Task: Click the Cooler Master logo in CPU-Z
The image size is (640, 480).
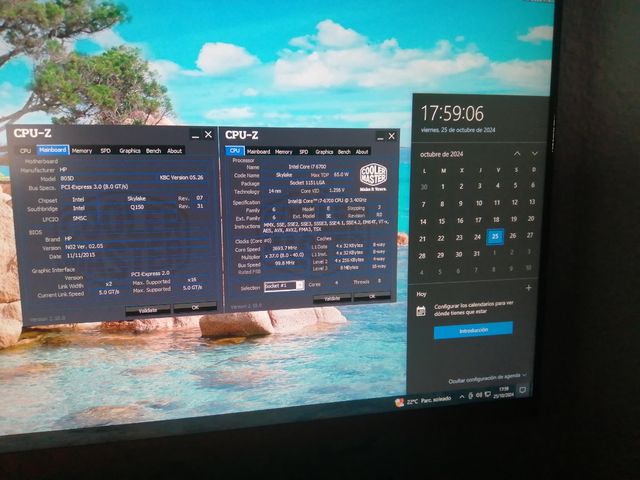Action: pos(373,177)
